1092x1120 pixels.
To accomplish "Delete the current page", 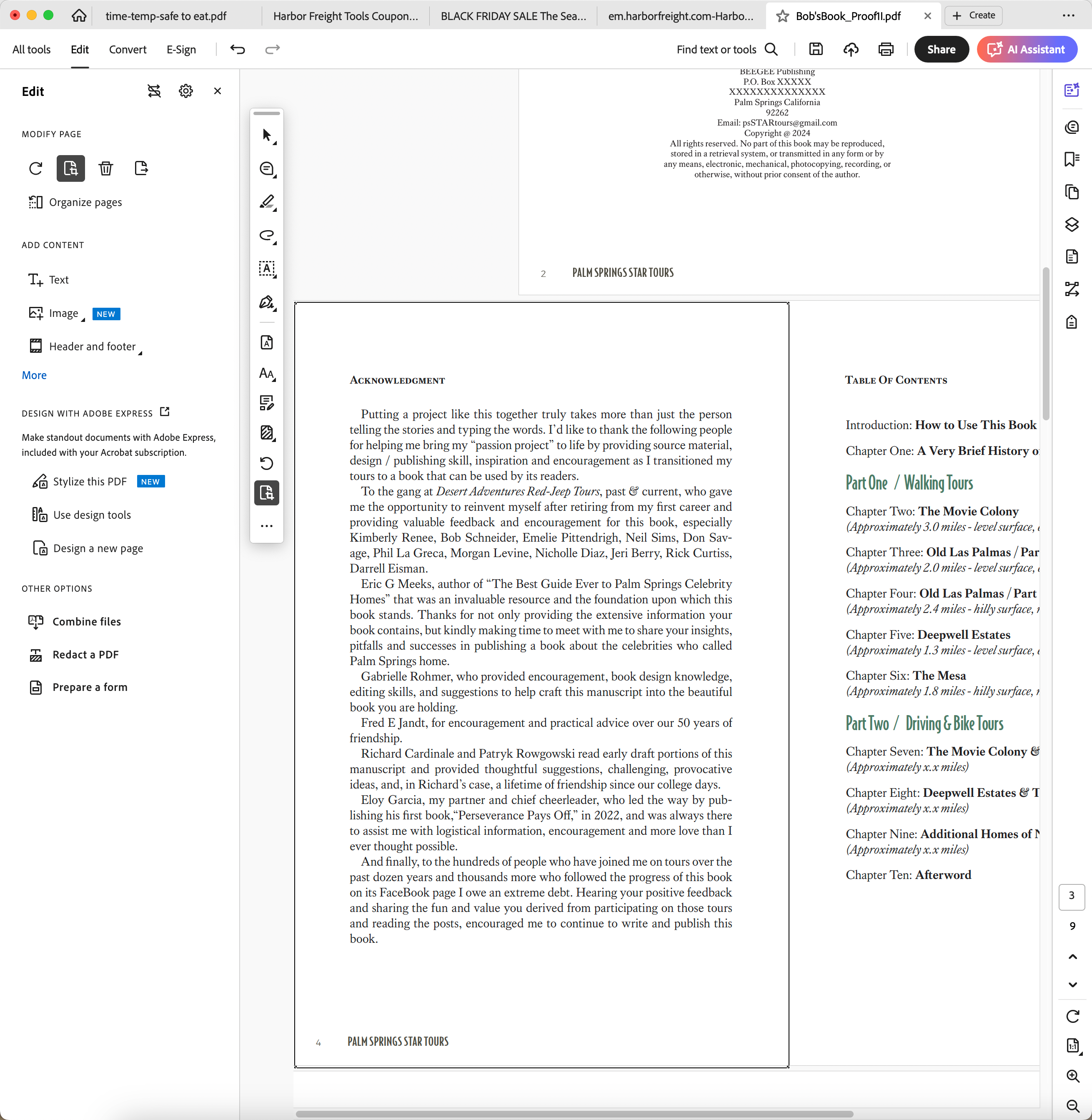I will pos(105,168).
